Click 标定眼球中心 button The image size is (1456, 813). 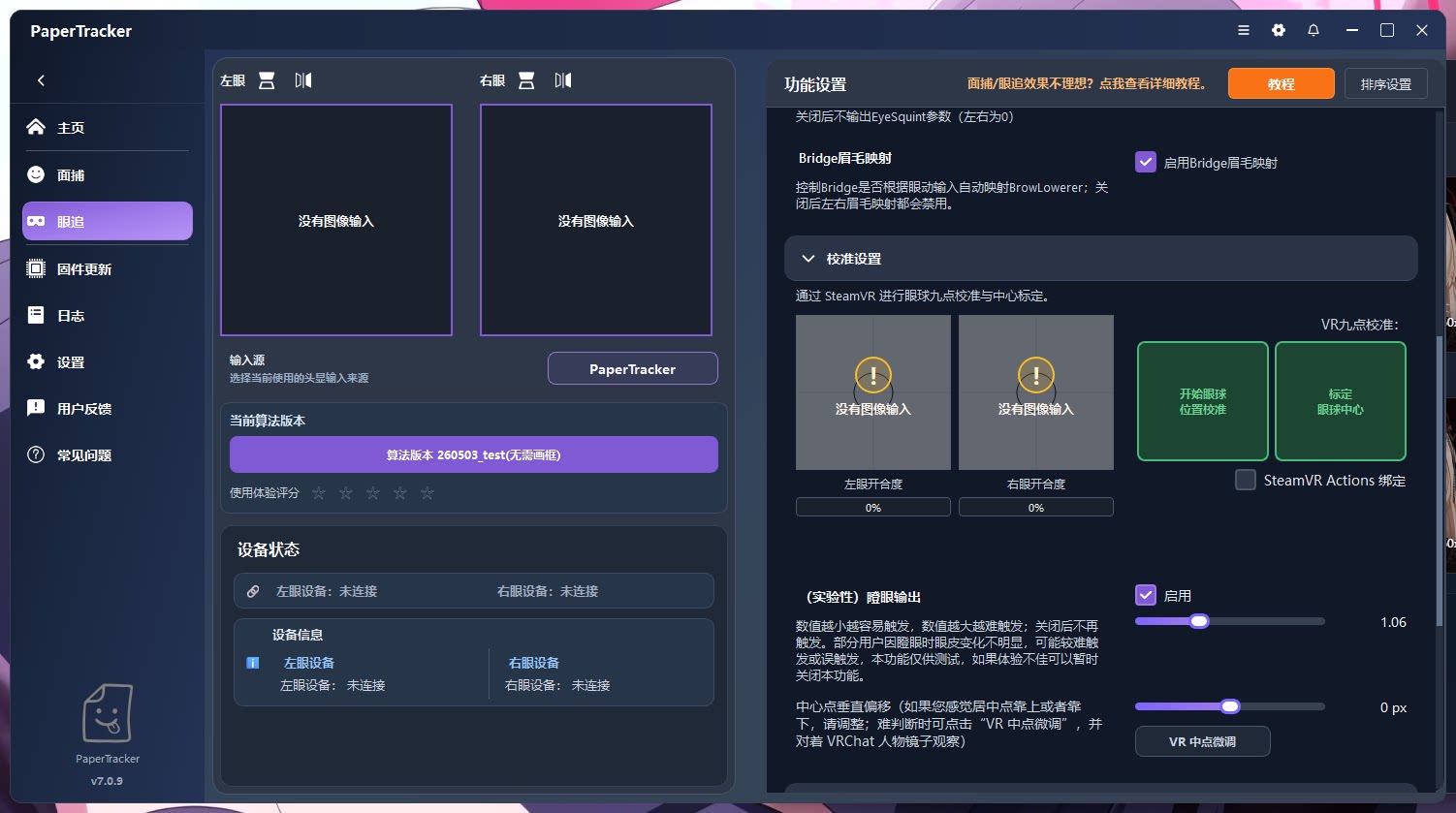coord(1341,401)
